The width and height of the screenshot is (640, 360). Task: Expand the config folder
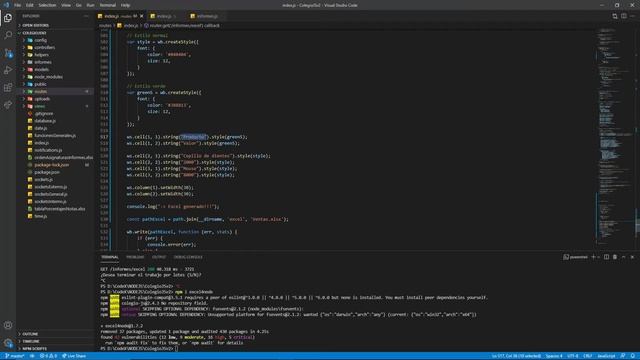pyautogui.click(x=55, y=40)
